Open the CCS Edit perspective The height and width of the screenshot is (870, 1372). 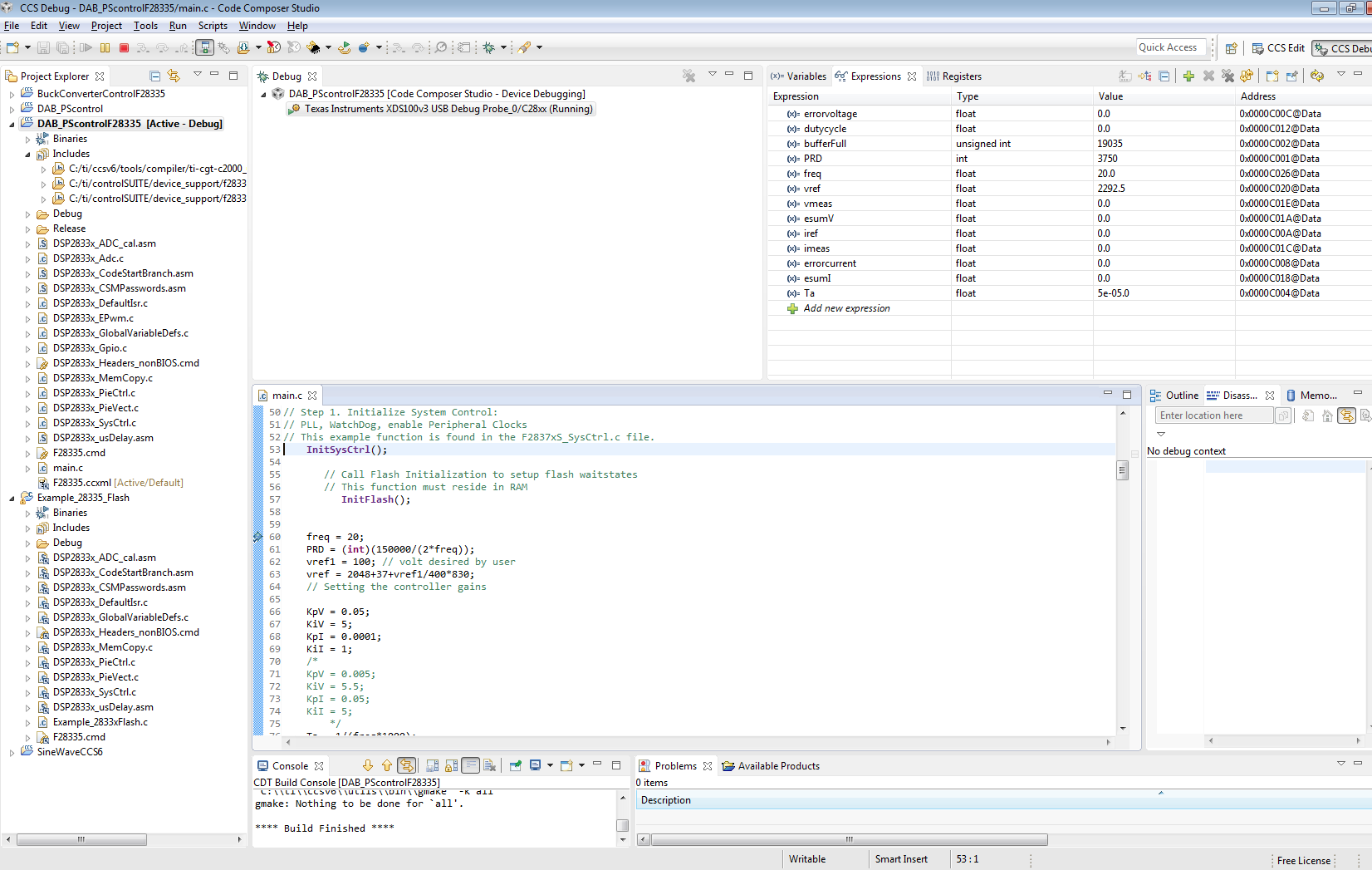tap(1278, 48)
